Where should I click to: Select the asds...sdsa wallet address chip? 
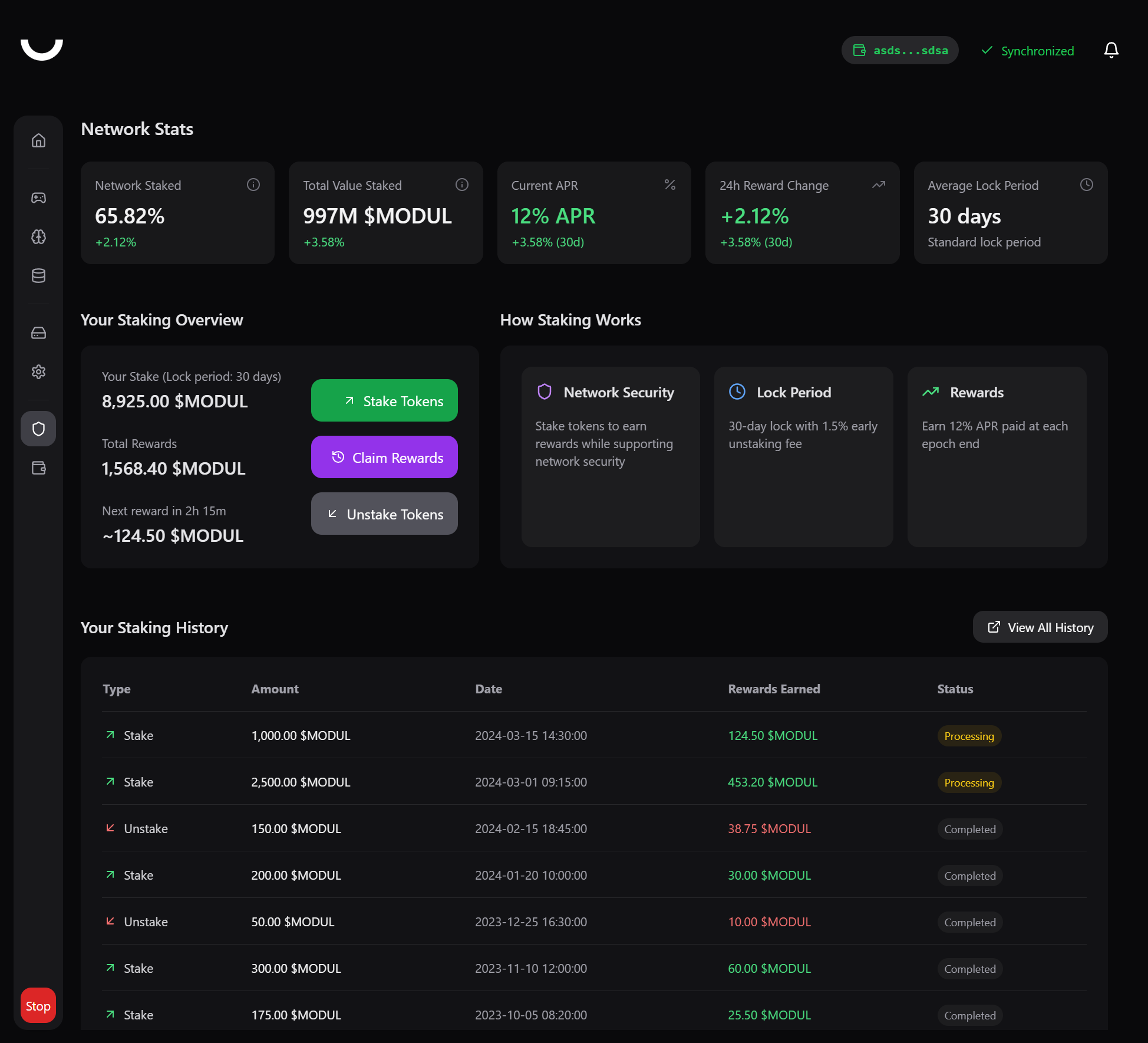point(900,50)
